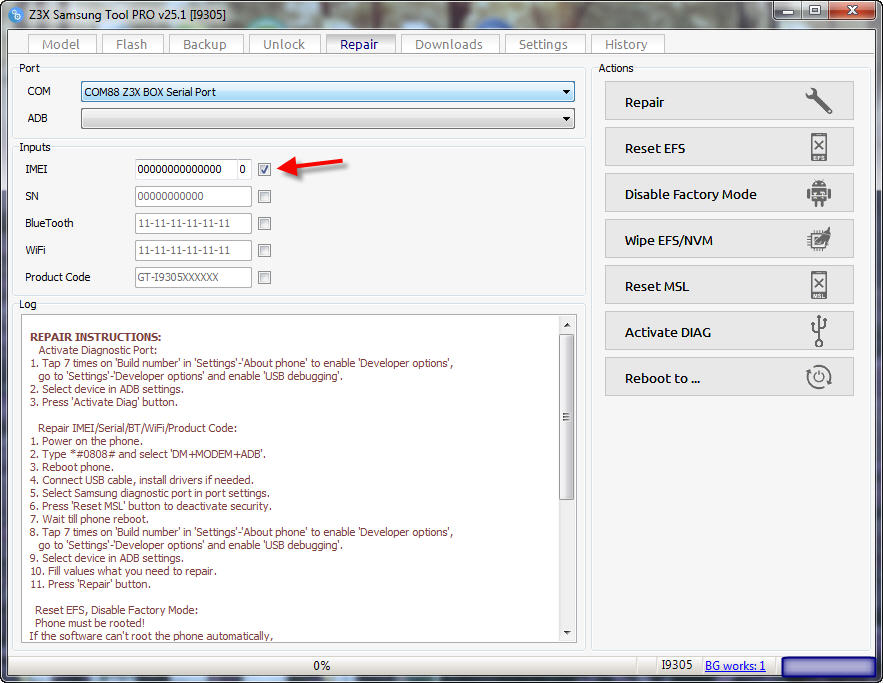Open the Backup tab

(x=205, y=44)
